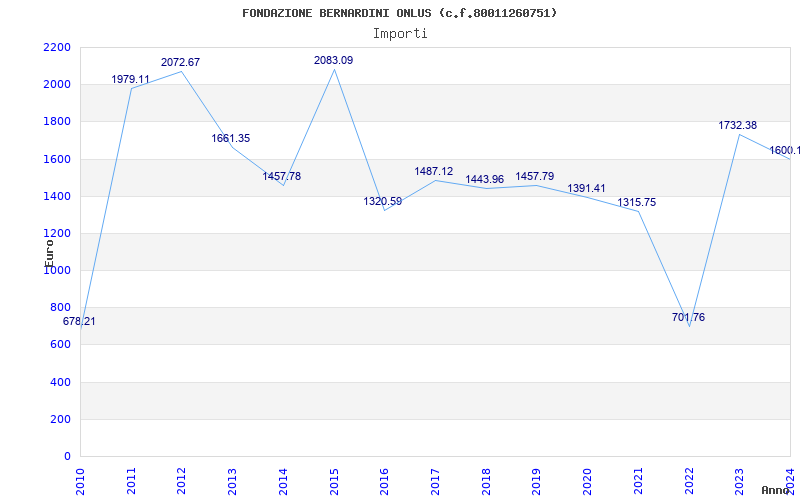
Task: Select the 1457.79 data label
Action: point(535,176)
